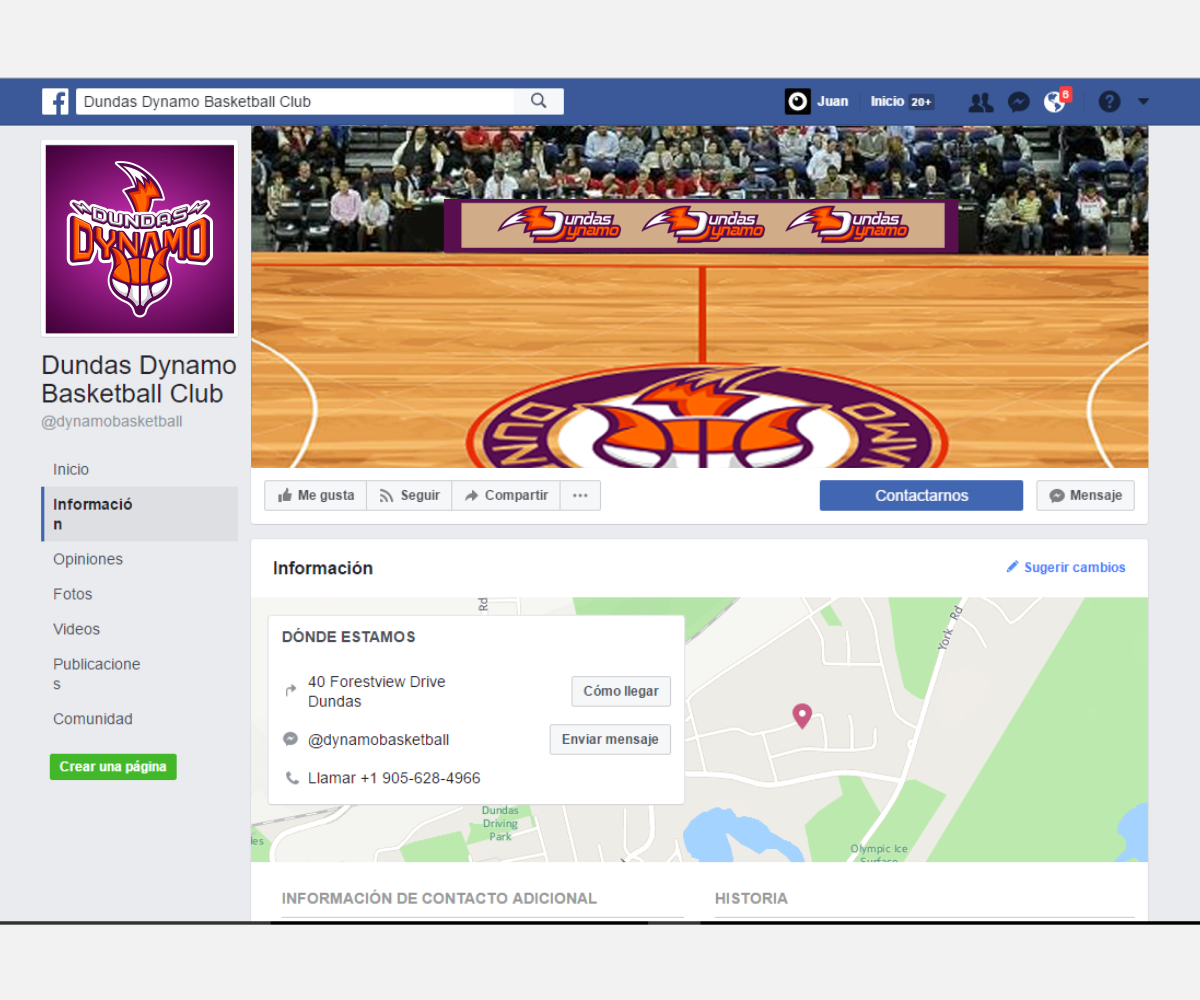Click the Enviar mensaje button
The image size is (1200, 1000).
(x=610, y=740)
